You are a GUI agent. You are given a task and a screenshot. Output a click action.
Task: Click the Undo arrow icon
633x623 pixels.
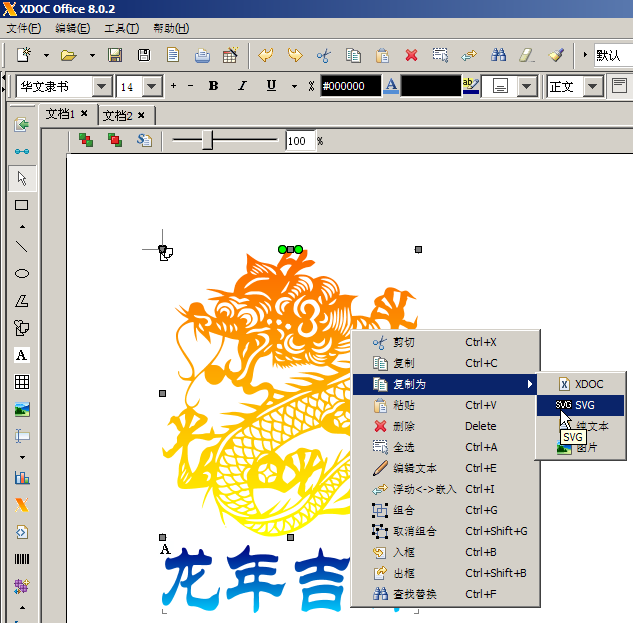click(266, 55)
